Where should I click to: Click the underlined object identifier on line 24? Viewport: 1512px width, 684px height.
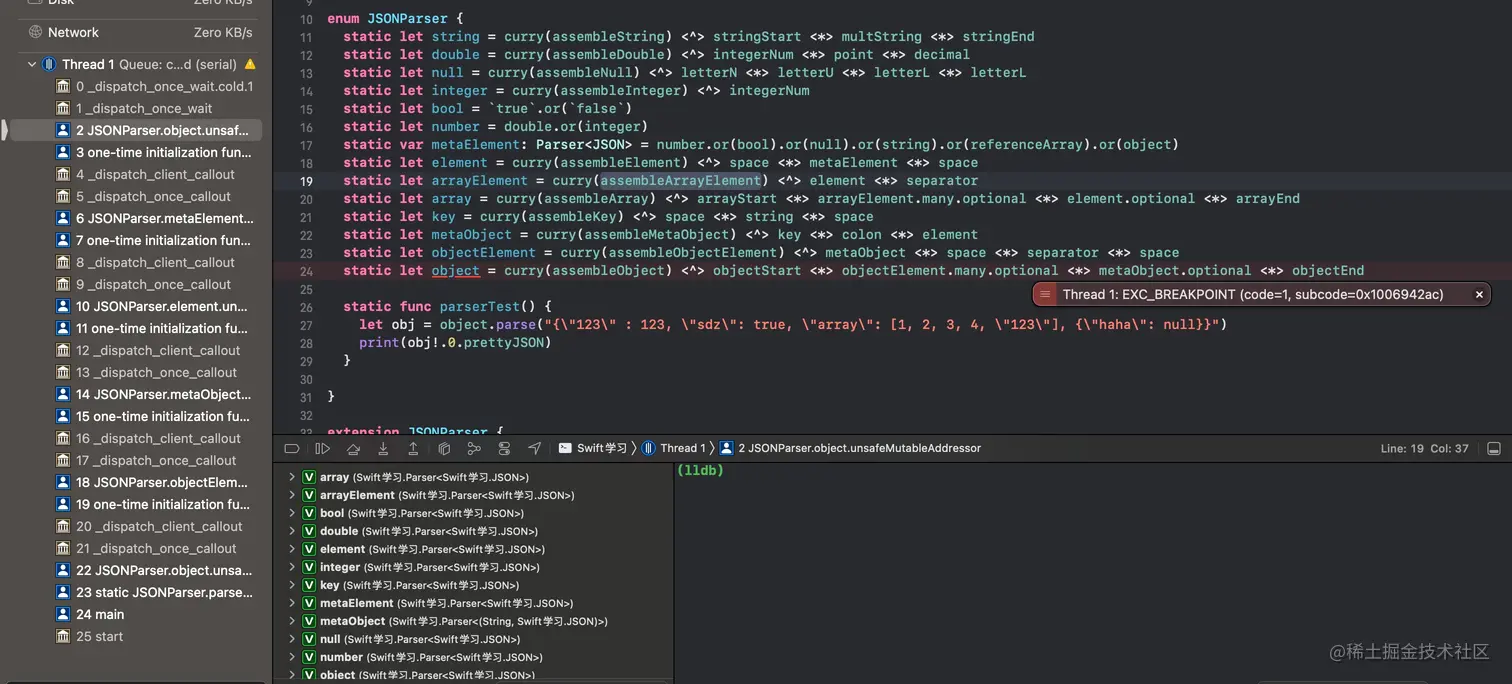point(456,271)
